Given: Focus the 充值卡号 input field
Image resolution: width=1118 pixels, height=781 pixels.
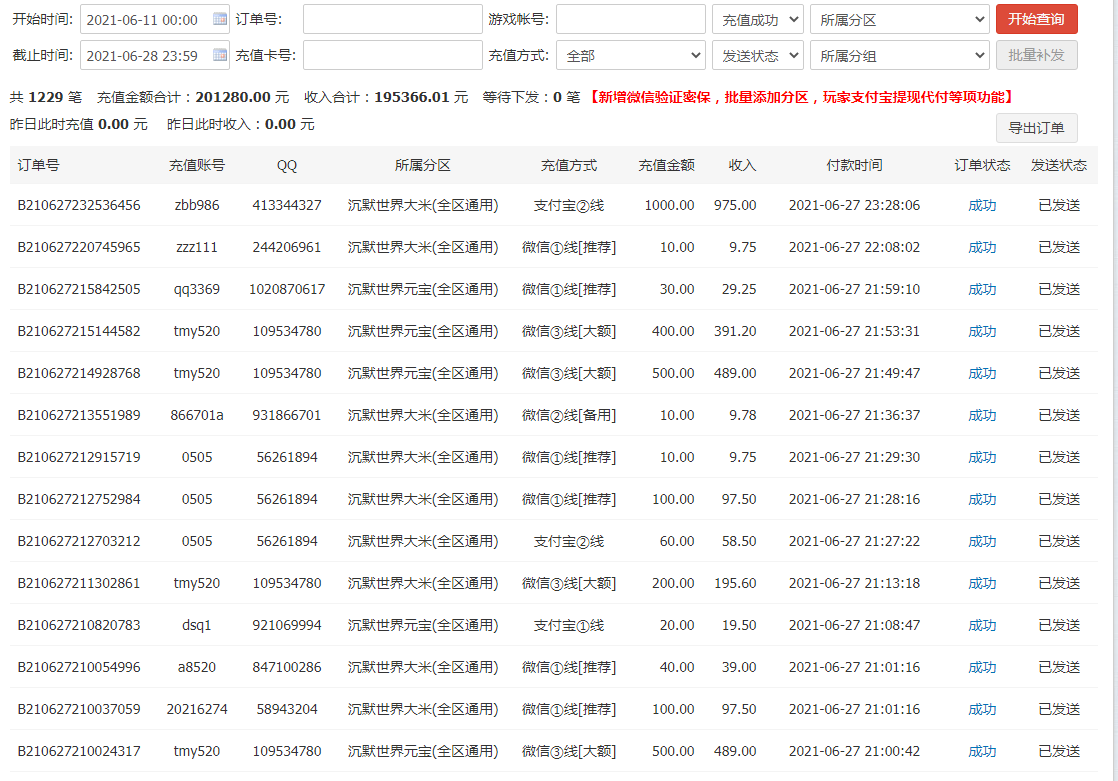Looking at the screenshot, I should 393,55.
